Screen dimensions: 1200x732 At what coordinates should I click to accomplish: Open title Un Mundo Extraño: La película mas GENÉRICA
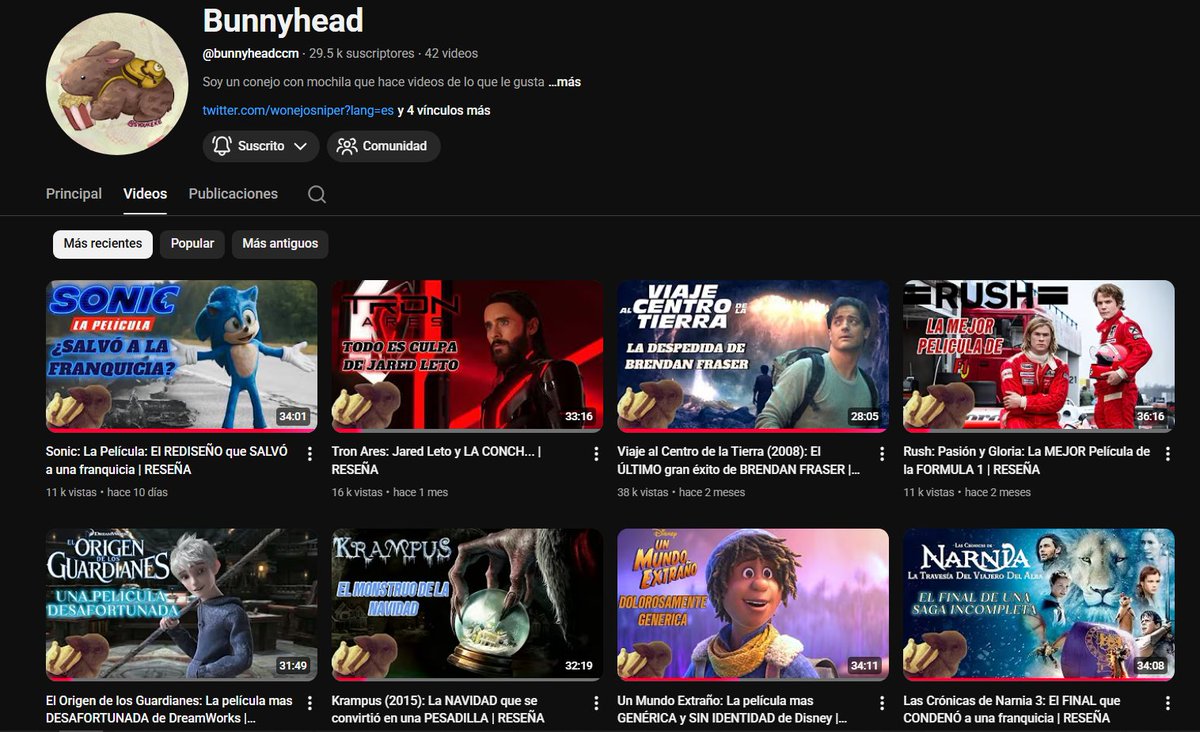click(x=734, y=709)
